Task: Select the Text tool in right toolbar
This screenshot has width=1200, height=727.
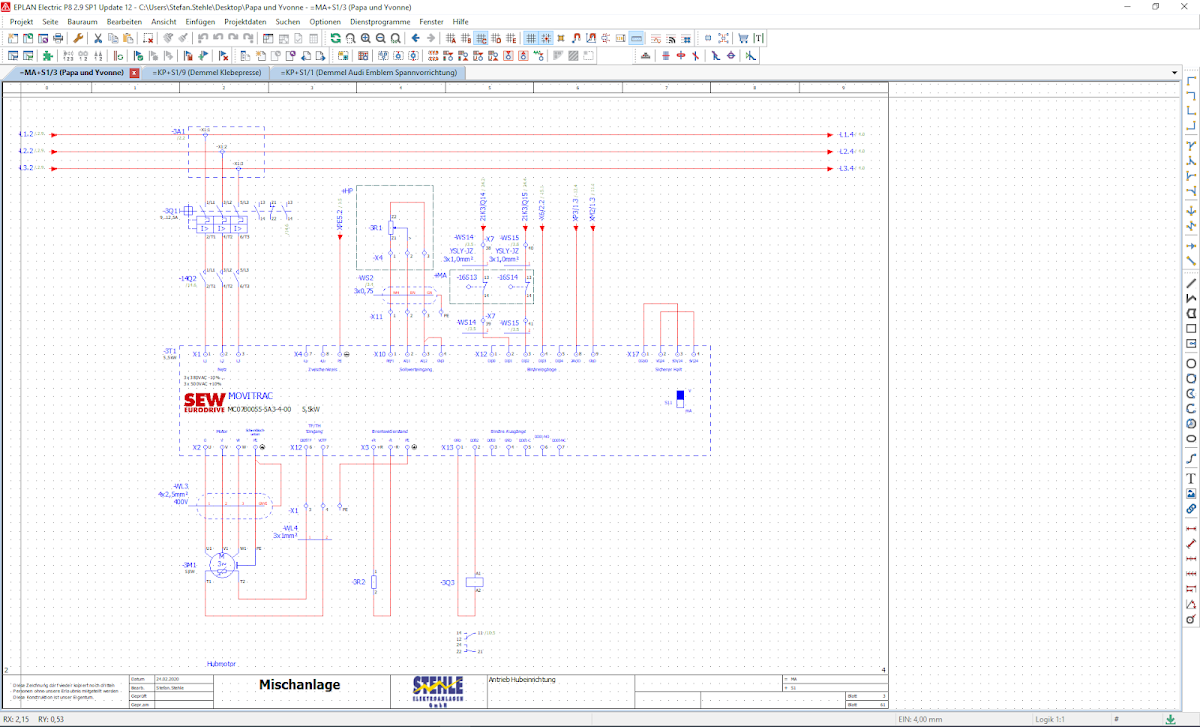Action: pos(1191,478)
